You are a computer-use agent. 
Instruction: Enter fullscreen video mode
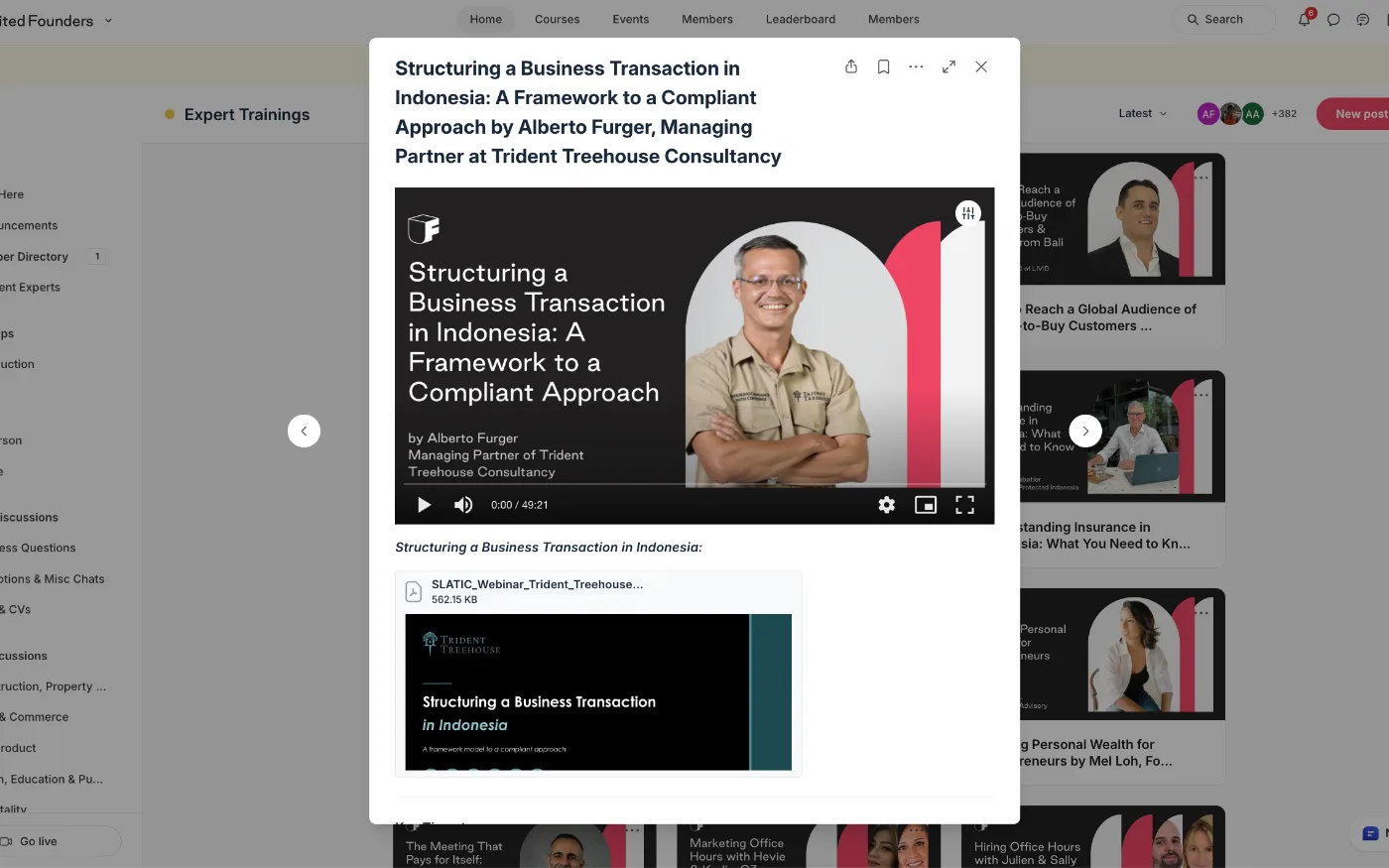[x=964, y=505]
